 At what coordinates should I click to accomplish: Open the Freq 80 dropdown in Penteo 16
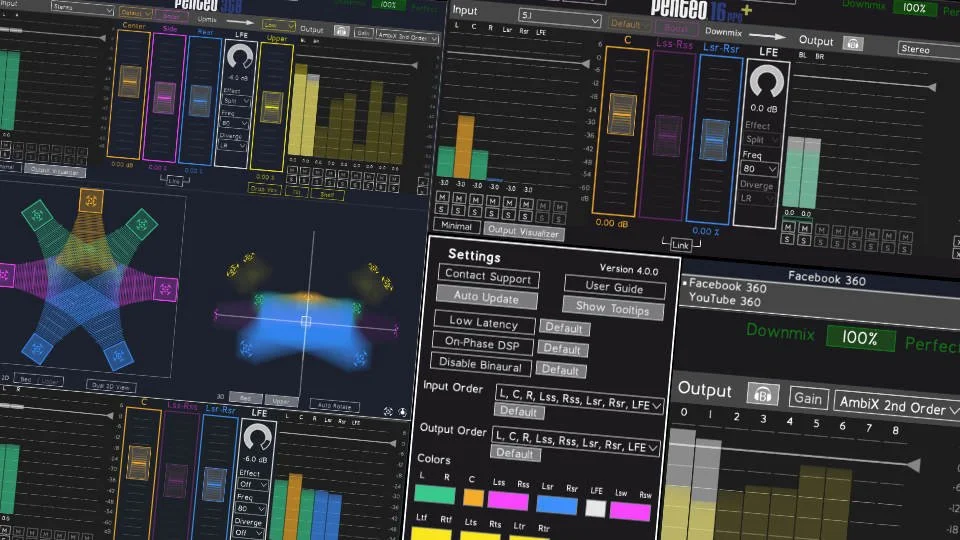pos(759,168)
